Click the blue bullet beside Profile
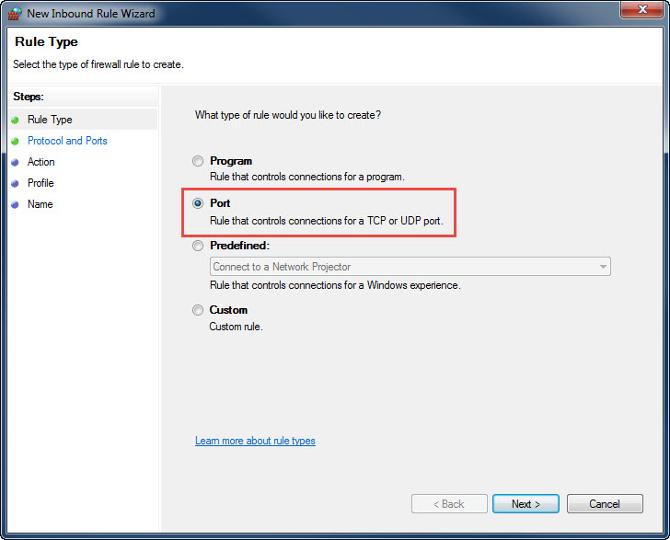 [x=15, y=183]
